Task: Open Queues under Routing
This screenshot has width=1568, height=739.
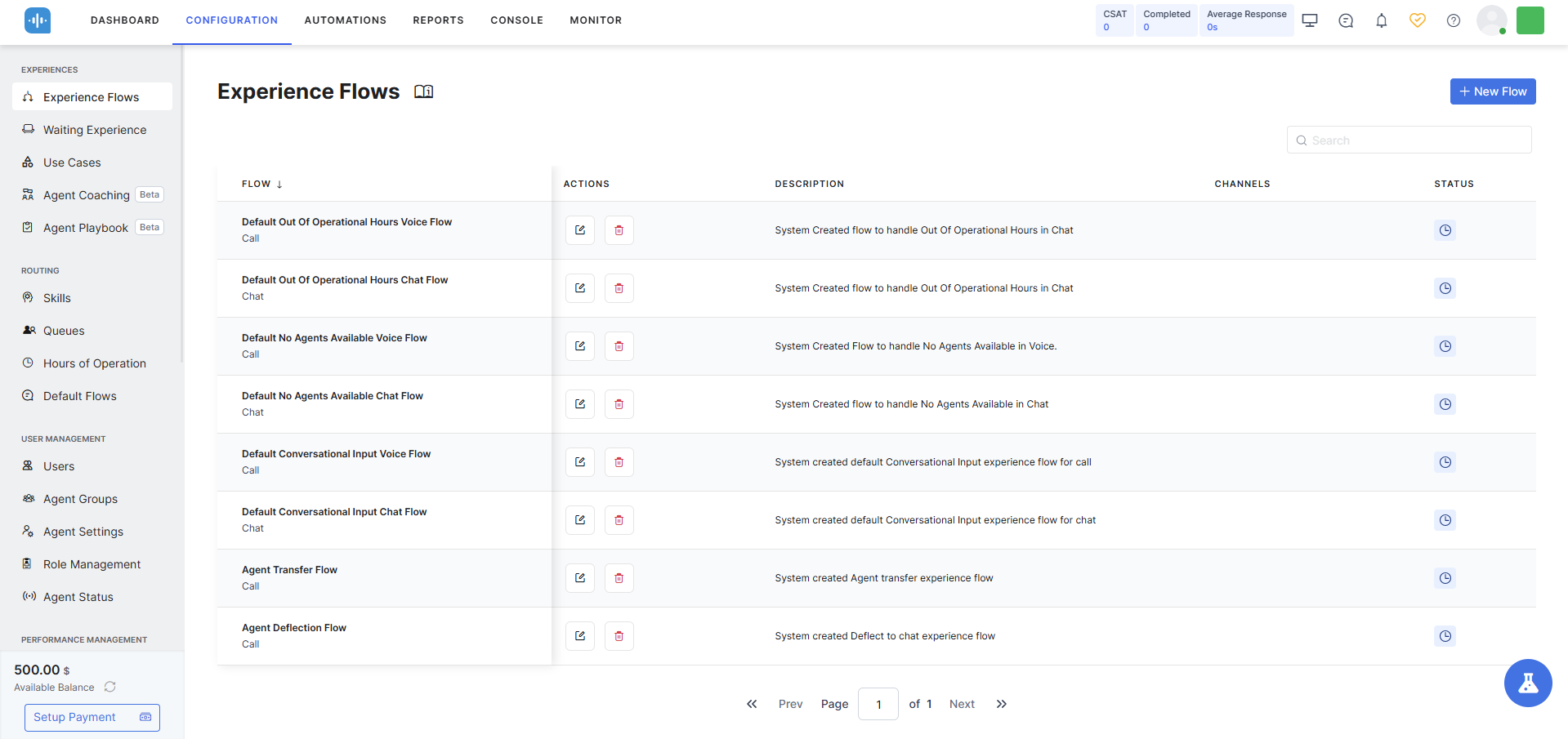Action: 92,331
